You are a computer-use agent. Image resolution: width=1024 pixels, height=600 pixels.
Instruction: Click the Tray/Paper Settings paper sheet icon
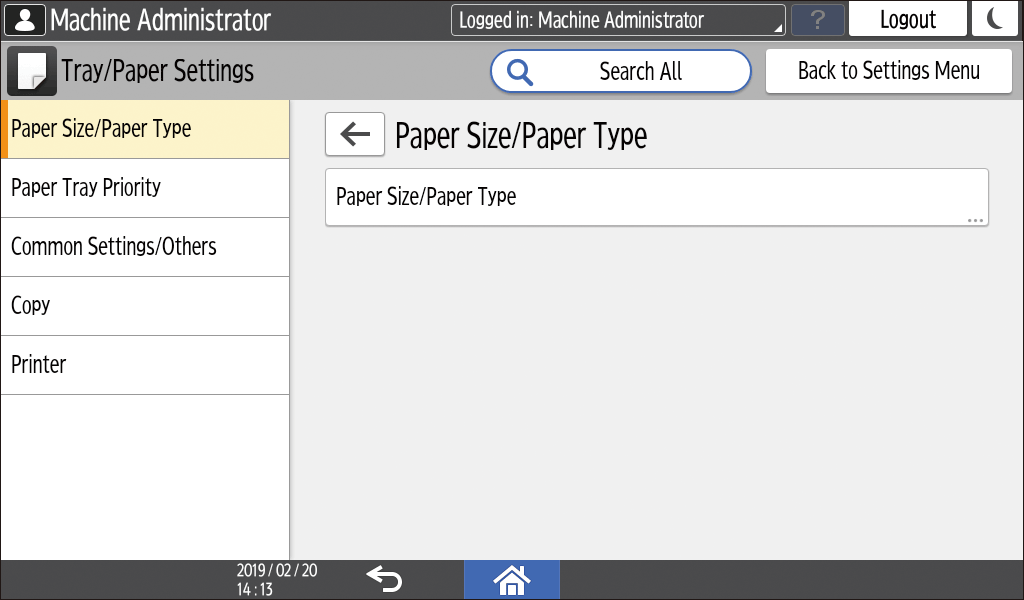coord(32,71)
